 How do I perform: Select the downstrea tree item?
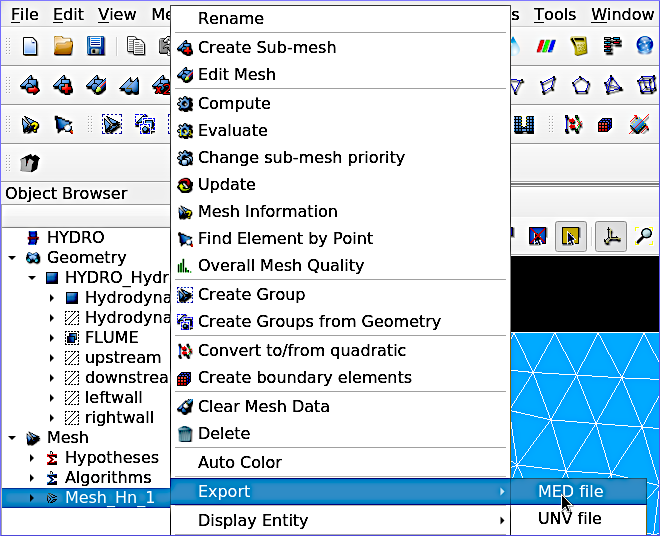click(x=126, y=378)
